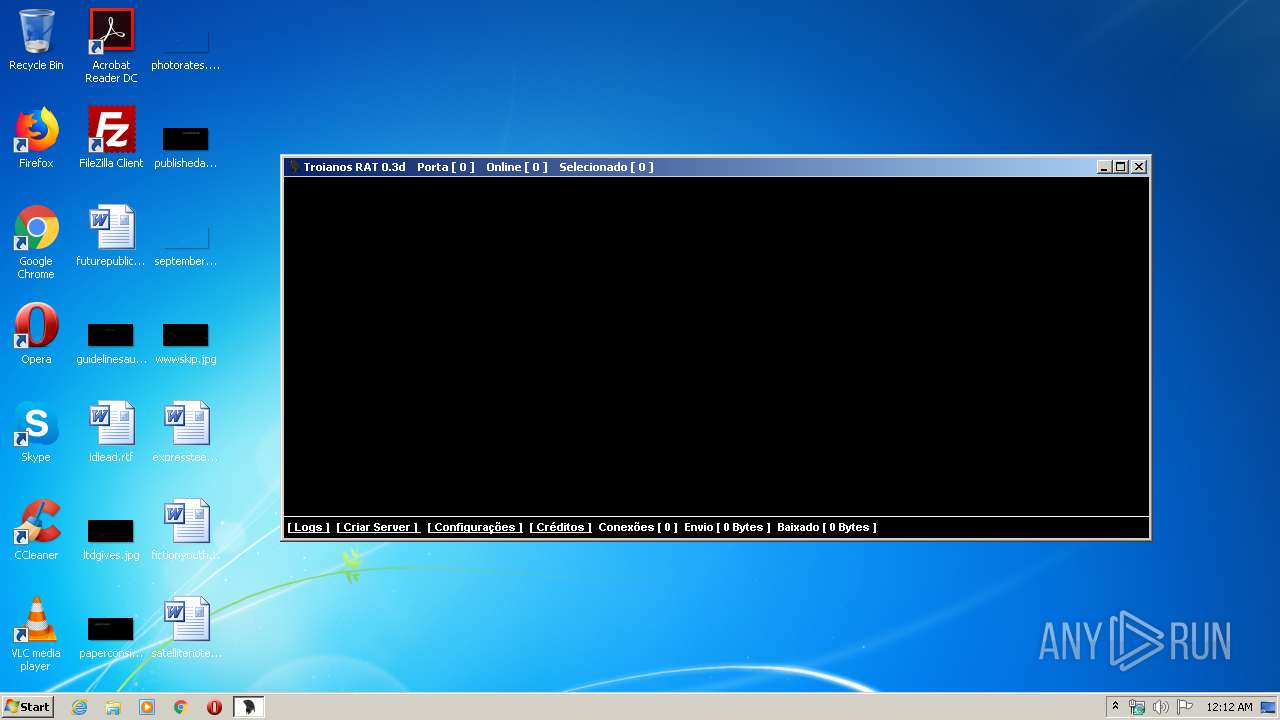The image size is (1280, 720).
Task: Click Conexões [ 0 ] status text
Action: 638,527
